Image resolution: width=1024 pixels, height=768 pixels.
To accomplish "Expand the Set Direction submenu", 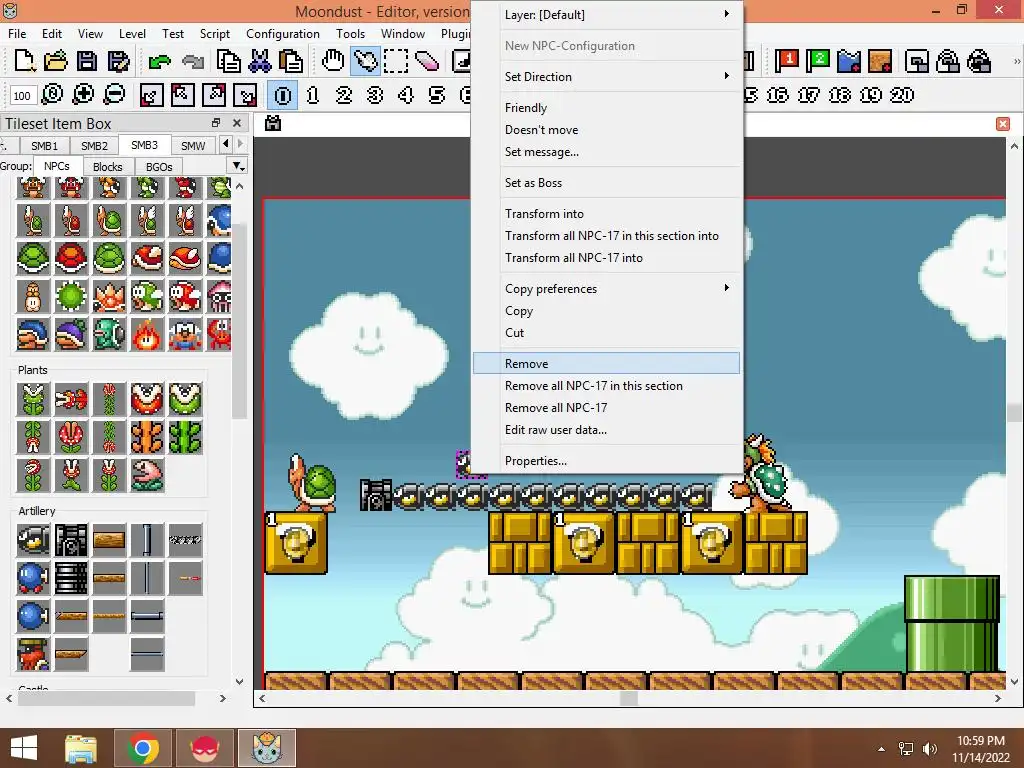I will point(607,76).
